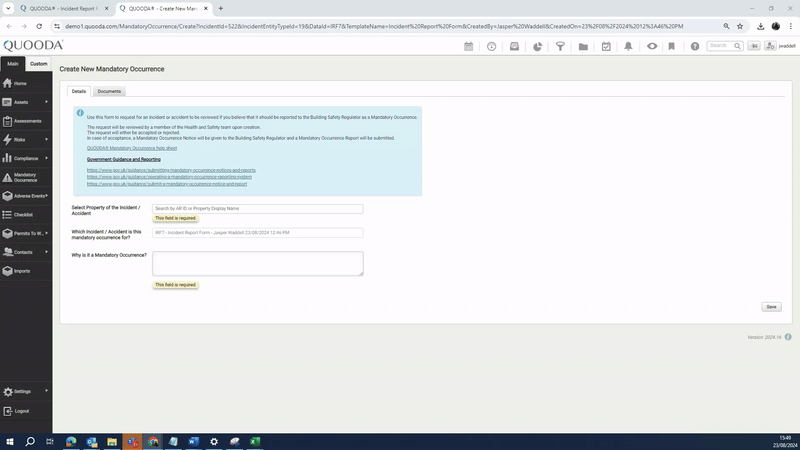This screenshot has width=800, height=450.
Task: Bookmark page with star icon
Action: coord(740,26)
